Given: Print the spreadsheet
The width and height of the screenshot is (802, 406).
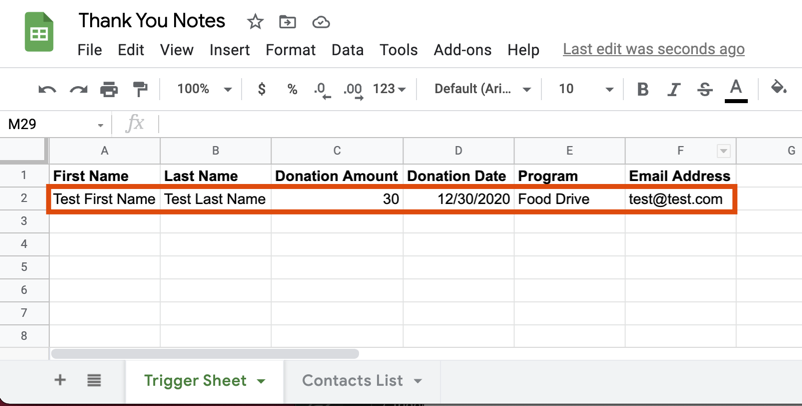Looking at the screenshot, I should [x=109, y=89].
